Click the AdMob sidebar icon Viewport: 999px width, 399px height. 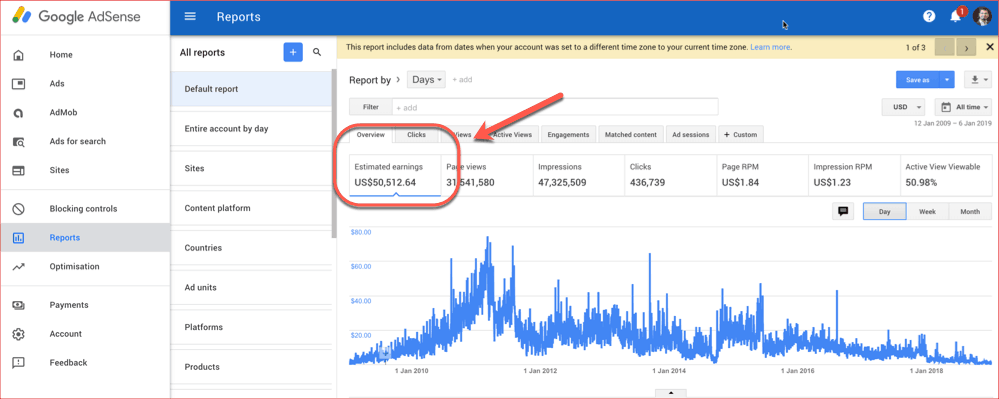18,113
